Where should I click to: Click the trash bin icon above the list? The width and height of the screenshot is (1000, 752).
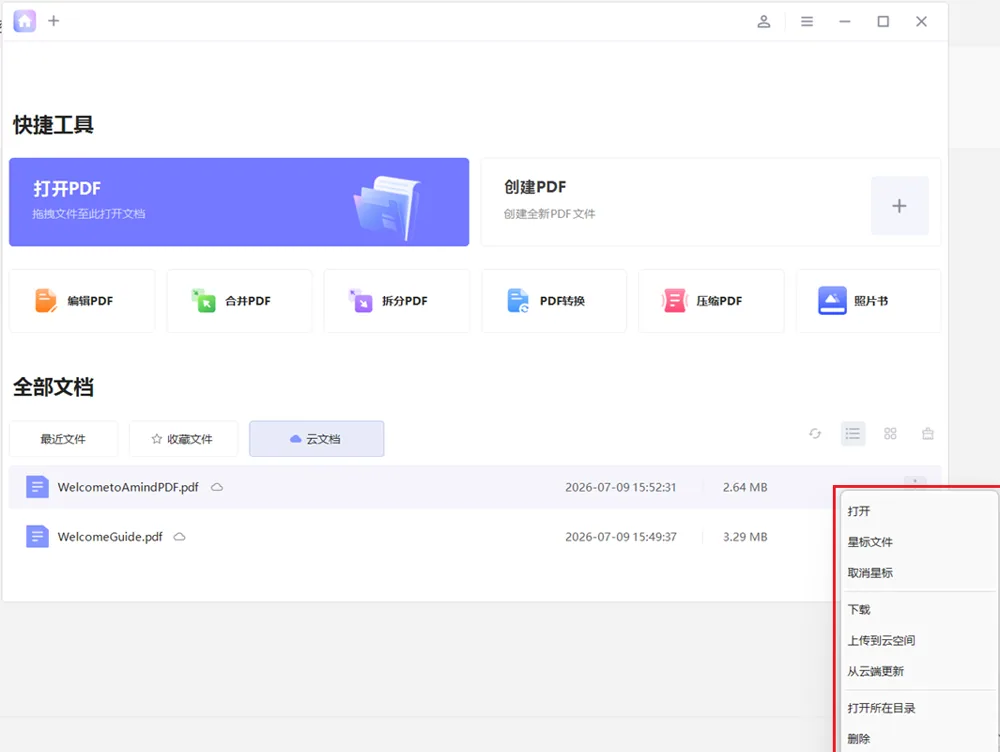(x=928, y=434)
